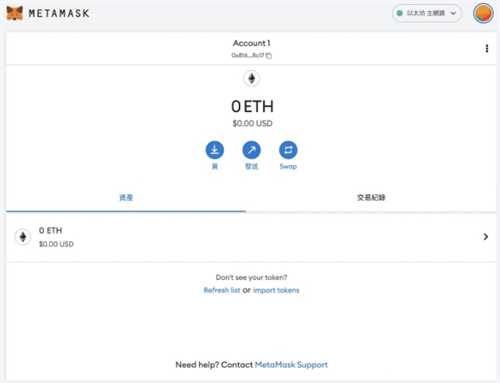Open the 0 ETH asset row
The image size is (500, 383).
(251, 237)
